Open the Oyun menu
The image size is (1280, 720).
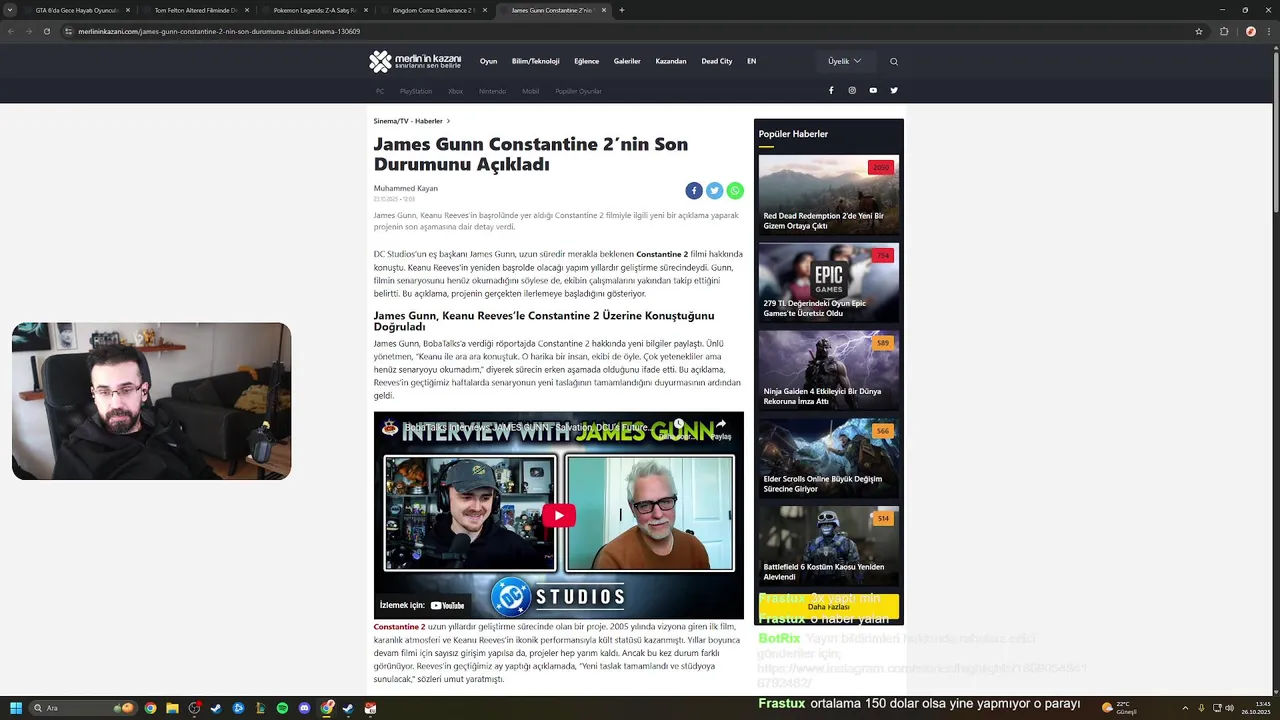[488, 61]
